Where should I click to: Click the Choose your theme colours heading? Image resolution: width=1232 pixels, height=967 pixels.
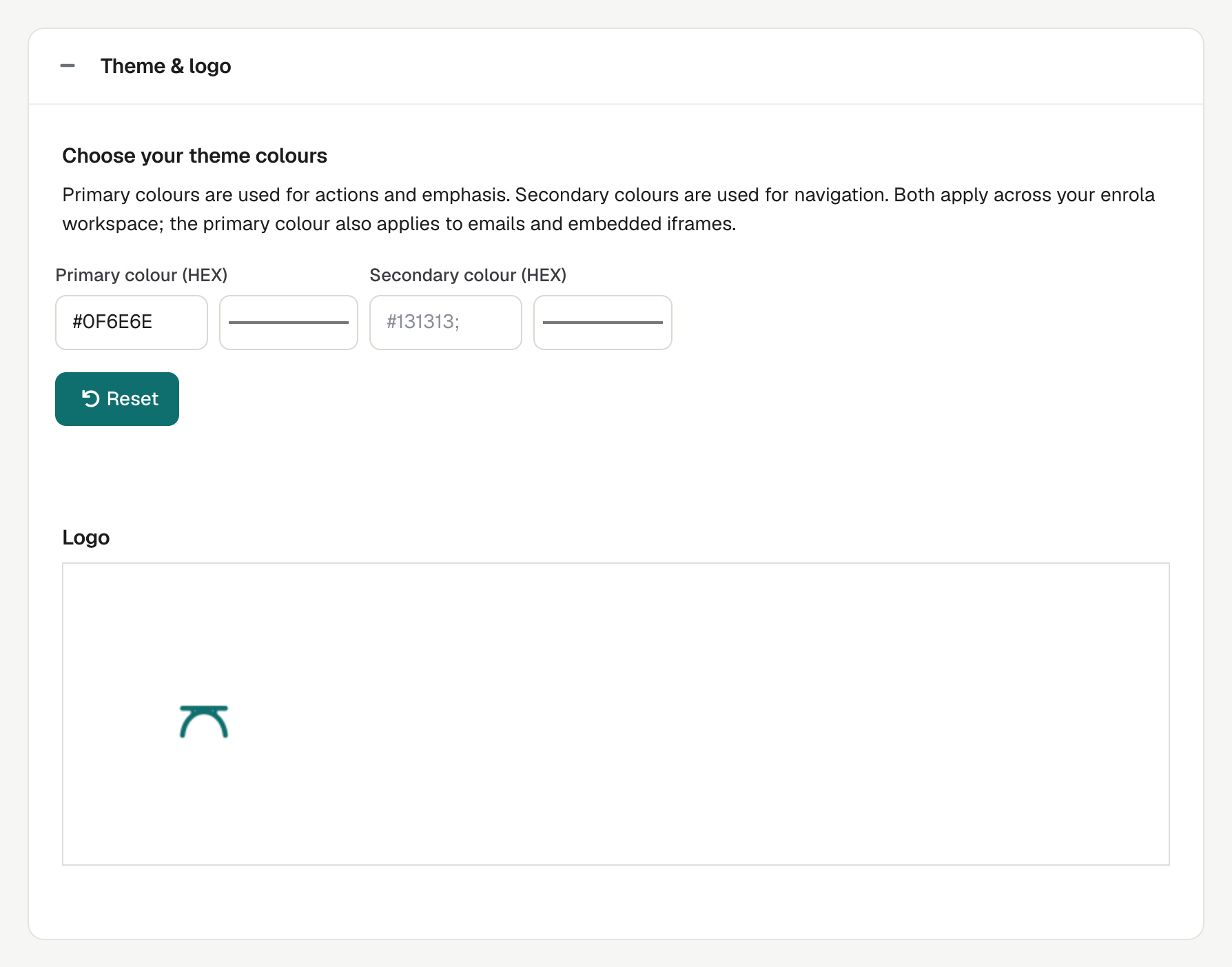click(x=195, y=156)
